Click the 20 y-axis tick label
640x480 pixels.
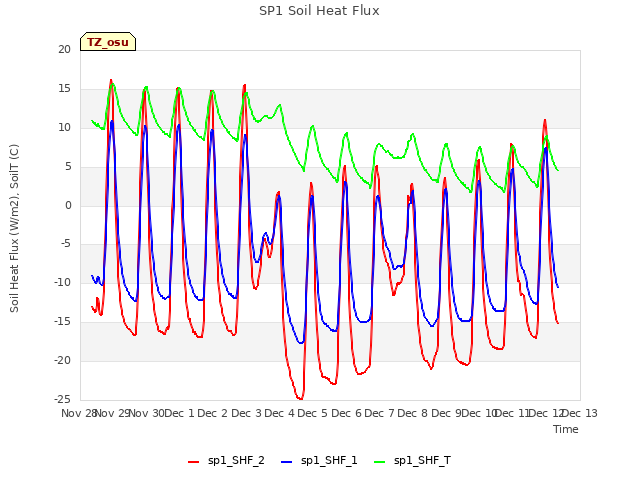[x=64, y=49]
